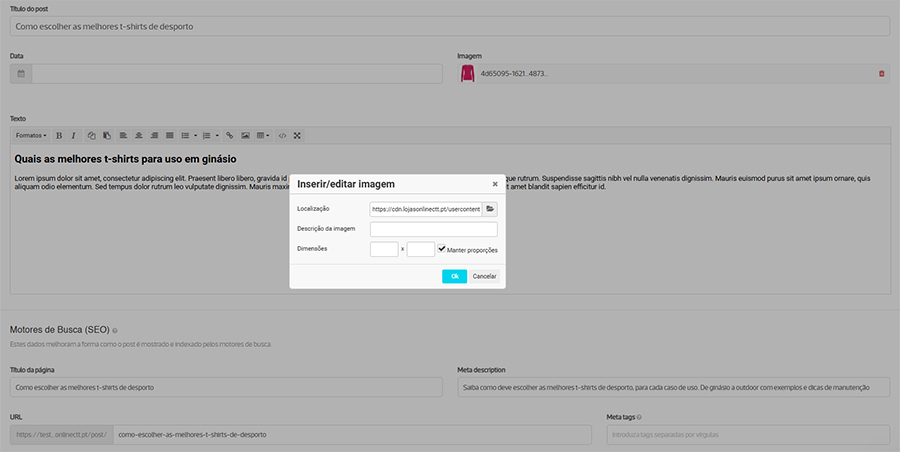Toggle bold formatting in editor toolbar
900x452 pixels.
click(x=59, y=135)
